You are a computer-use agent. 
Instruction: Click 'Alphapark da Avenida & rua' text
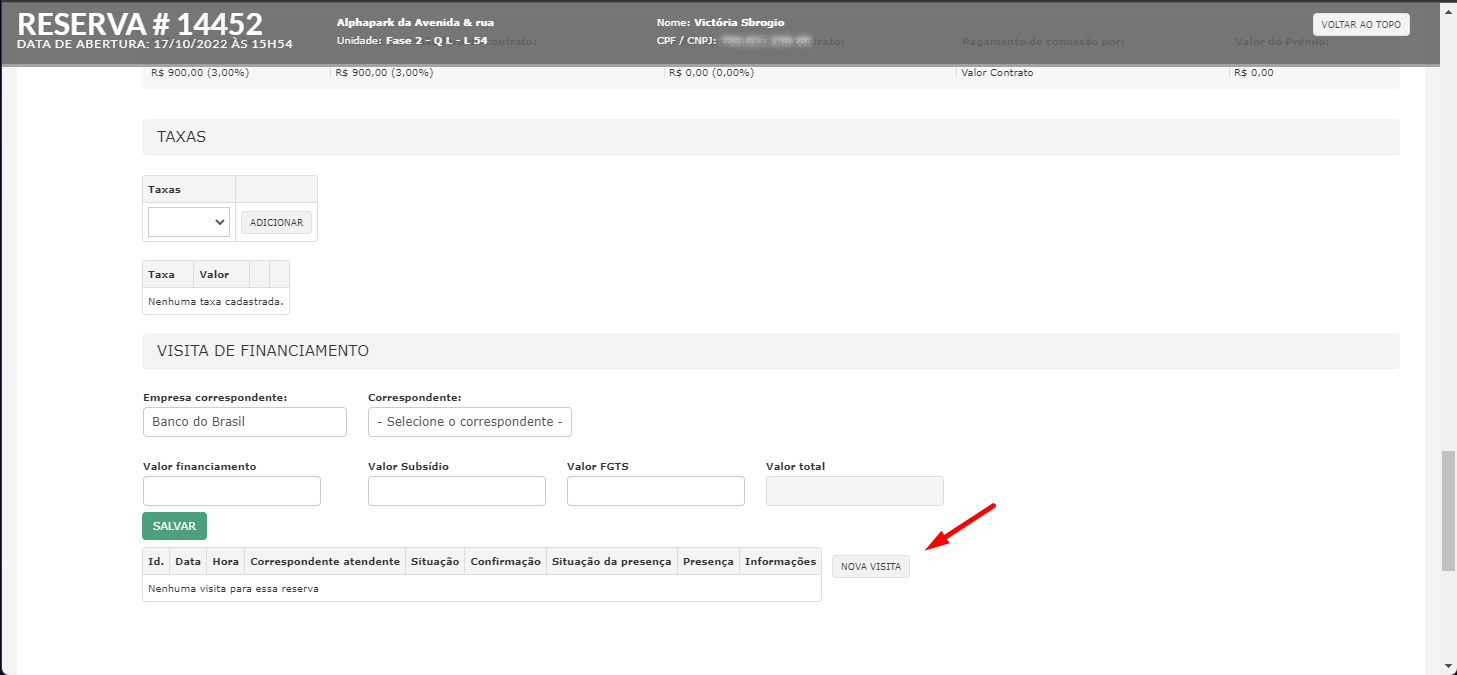coord(416,22)
